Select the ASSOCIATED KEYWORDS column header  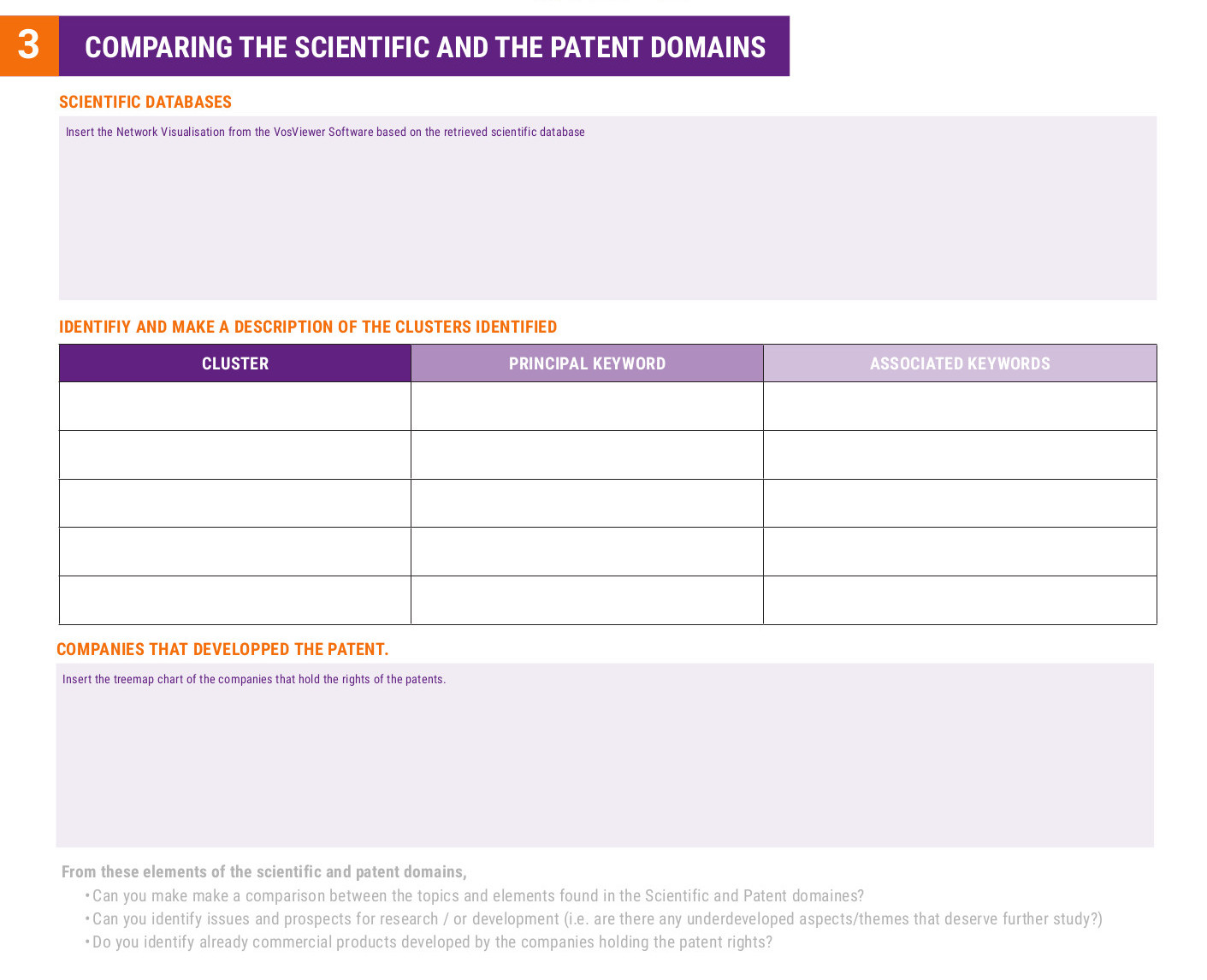tap(960, 363)
